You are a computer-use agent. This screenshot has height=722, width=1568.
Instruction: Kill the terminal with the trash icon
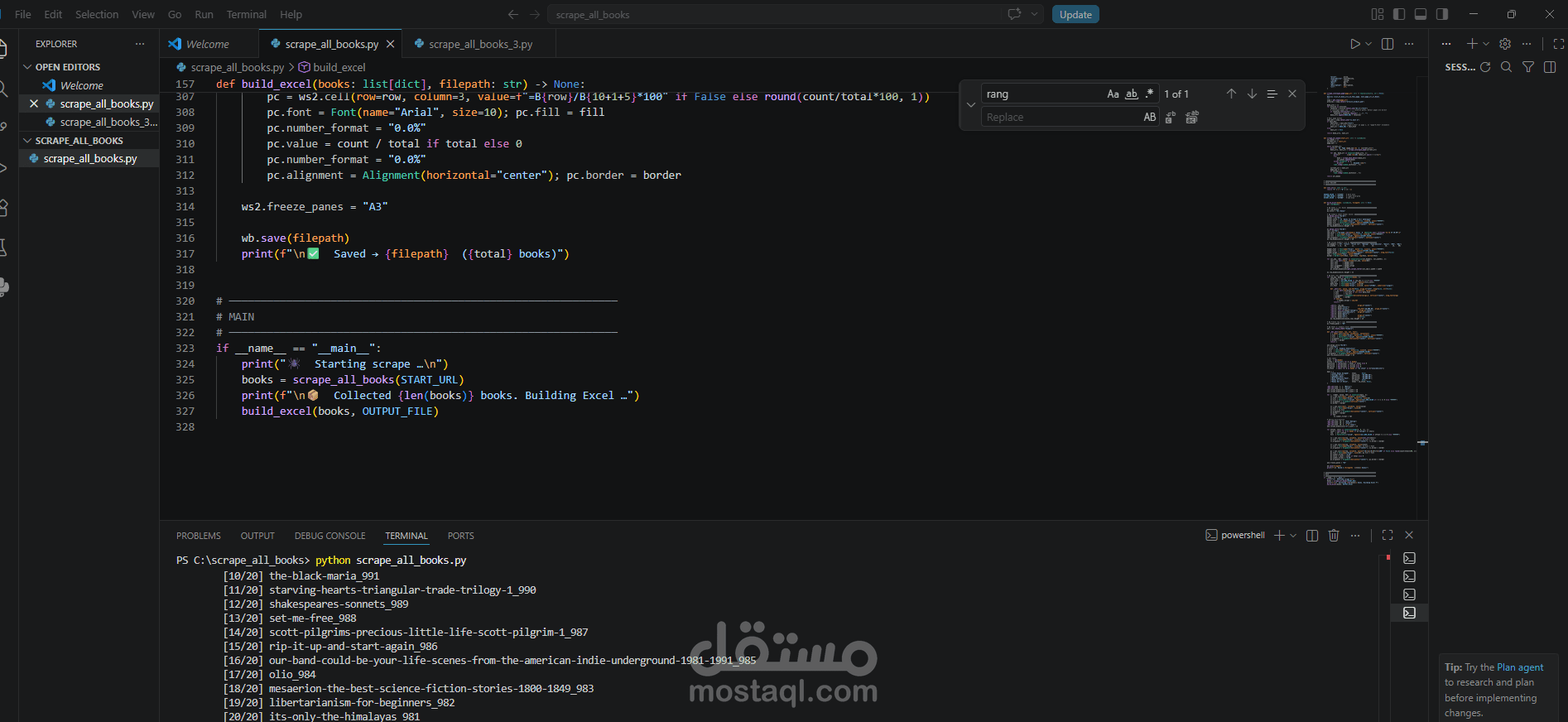tap(1334, 536)
